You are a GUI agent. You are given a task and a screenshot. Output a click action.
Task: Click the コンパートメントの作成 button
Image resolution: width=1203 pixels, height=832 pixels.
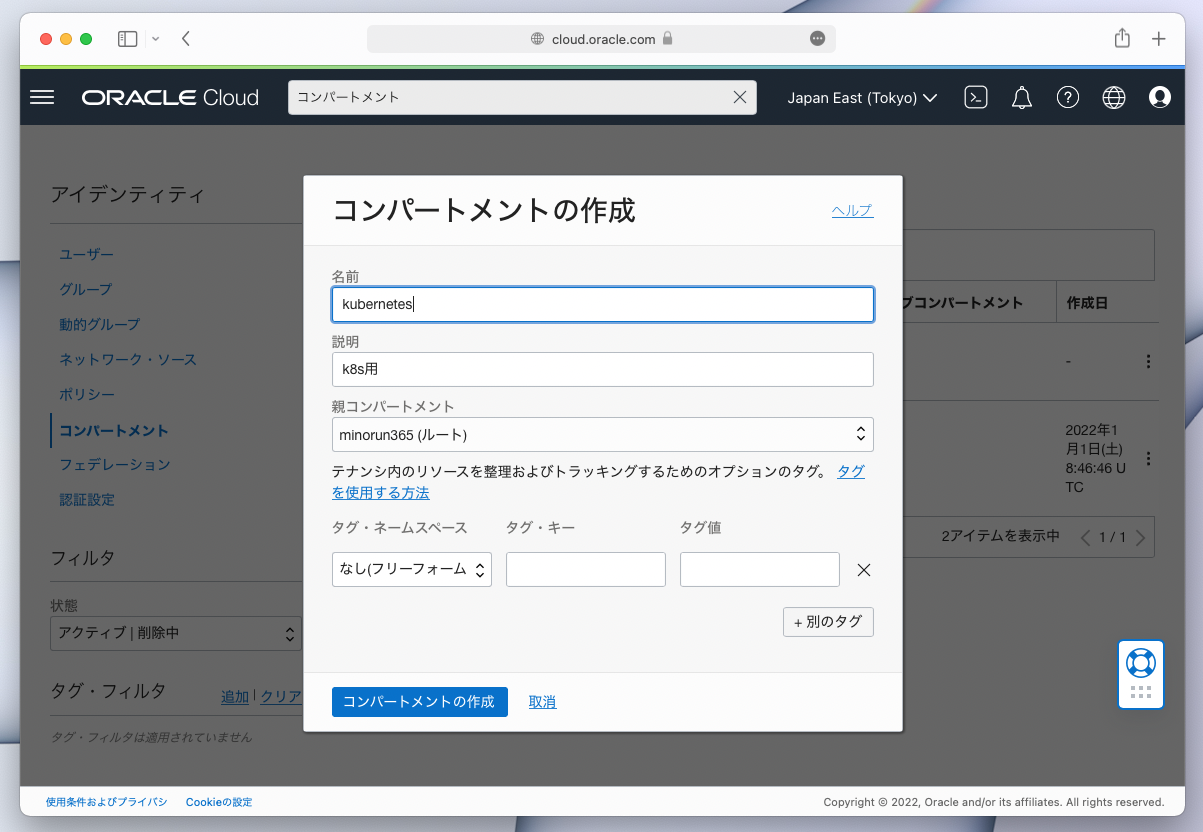click(419, 701)
